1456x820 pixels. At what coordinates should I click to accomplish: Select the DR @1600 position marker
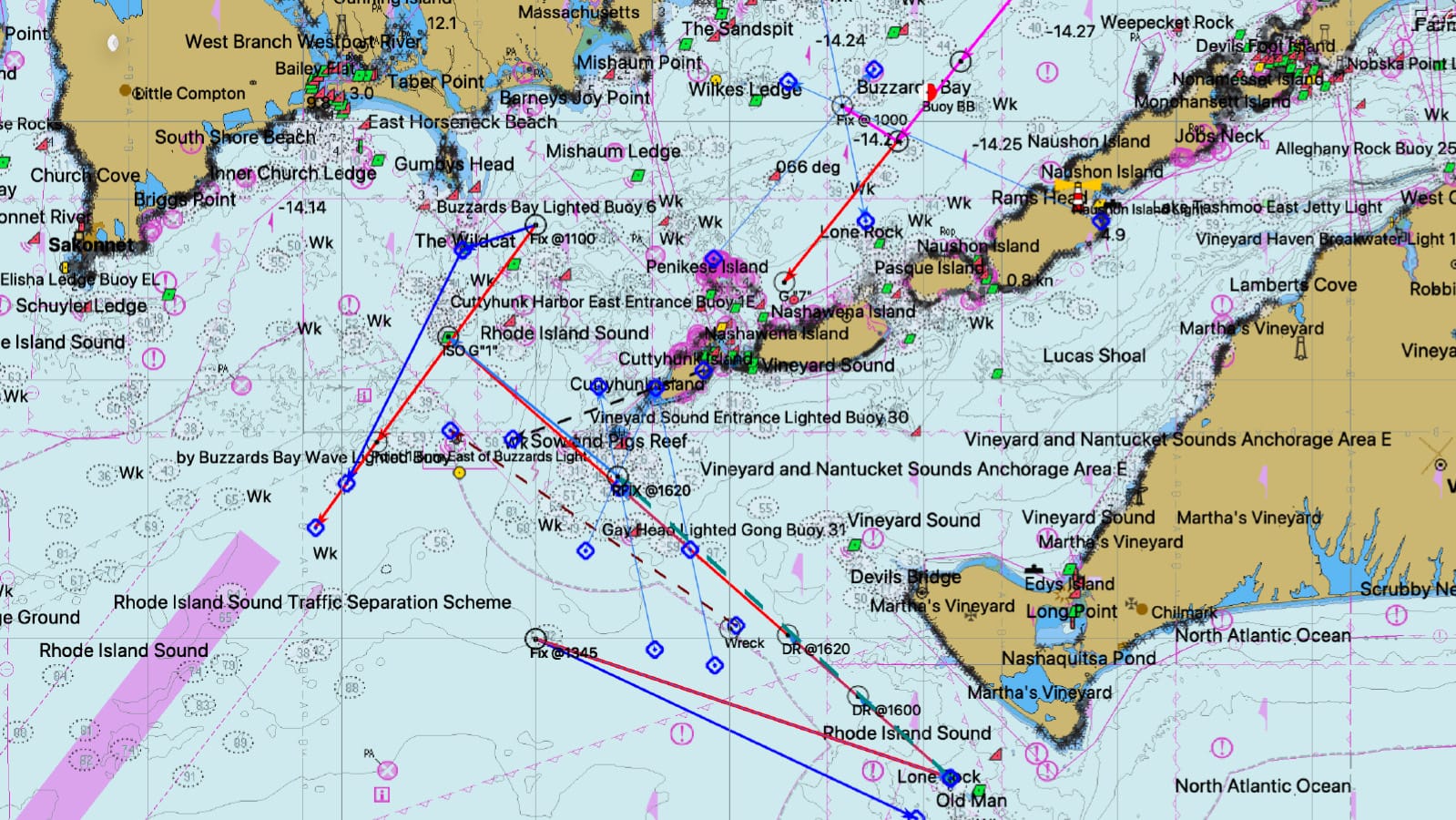tap(858, 698)
